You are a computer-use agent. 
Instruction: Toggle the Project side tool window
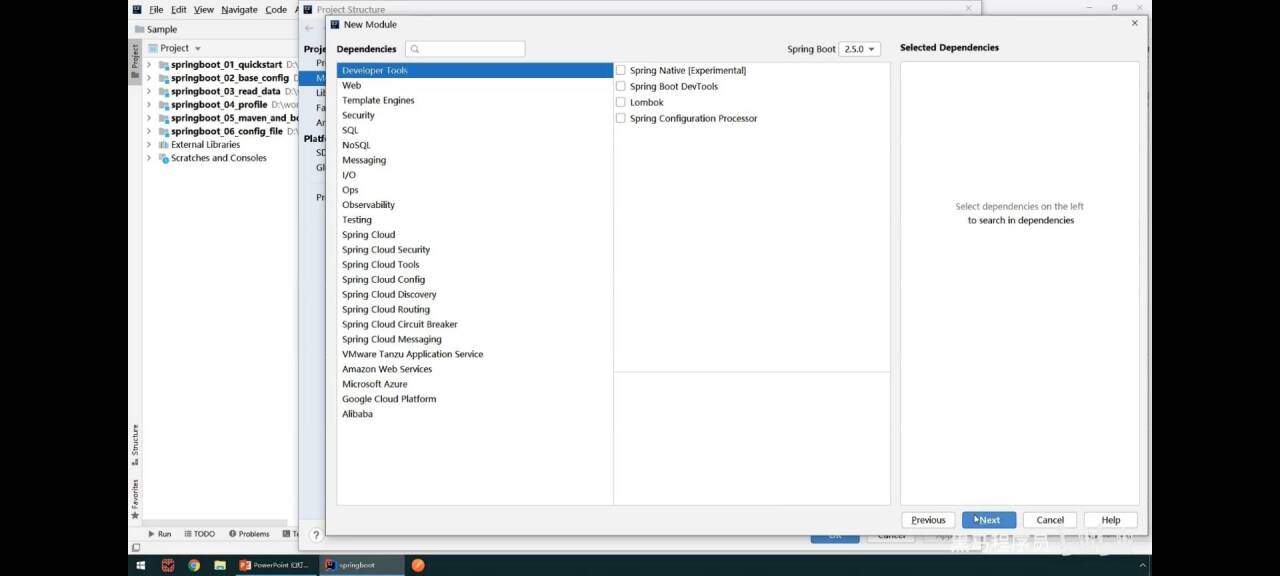(x=135, y=62)
